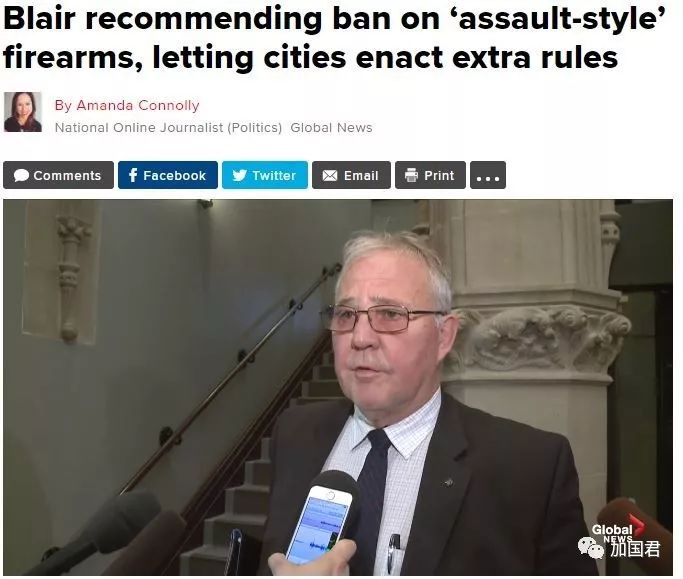Viewport: 683px width, 579px height.
Task: Play the interview video image
Action: click(x=338, y=387)
